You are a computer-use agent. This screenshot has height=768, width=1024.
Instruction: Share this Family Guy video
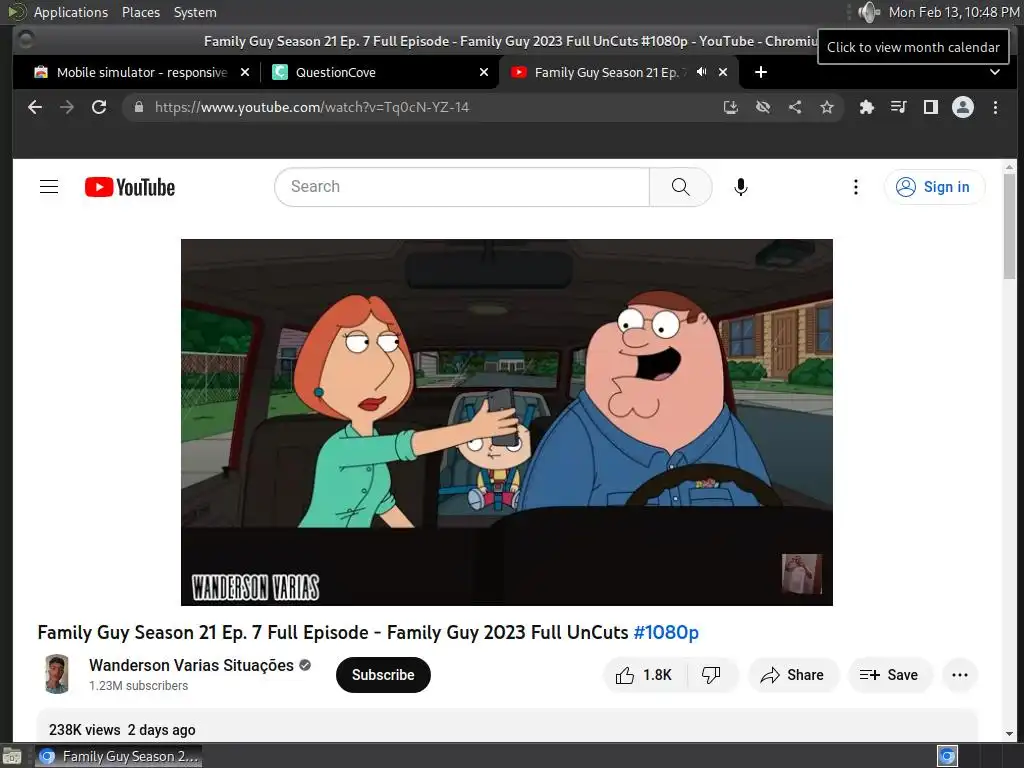pos(792,675)
